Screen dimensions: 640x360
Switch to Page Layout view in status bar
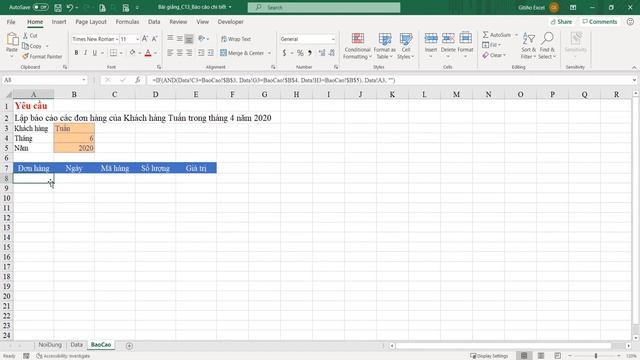540,356
